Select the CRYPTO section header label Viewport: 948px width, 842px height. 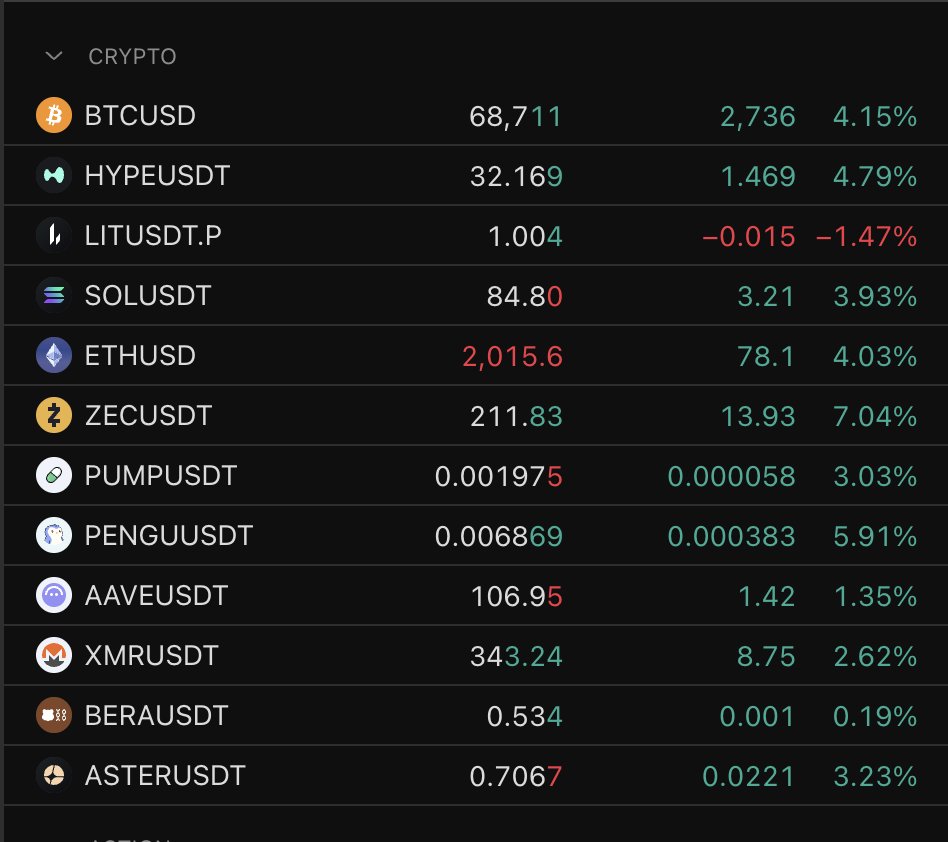pyautogui.click(x=132, y=56)
